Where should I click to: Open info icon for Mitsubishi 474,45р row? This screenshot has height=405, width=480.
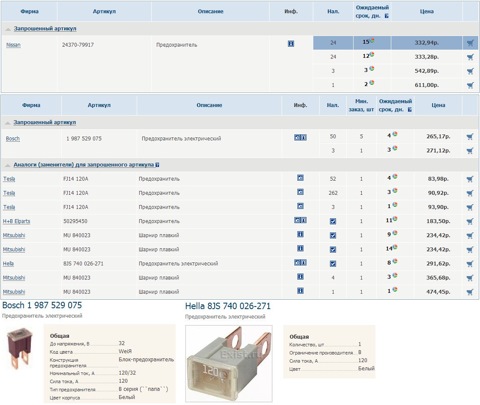coord(300,291)
